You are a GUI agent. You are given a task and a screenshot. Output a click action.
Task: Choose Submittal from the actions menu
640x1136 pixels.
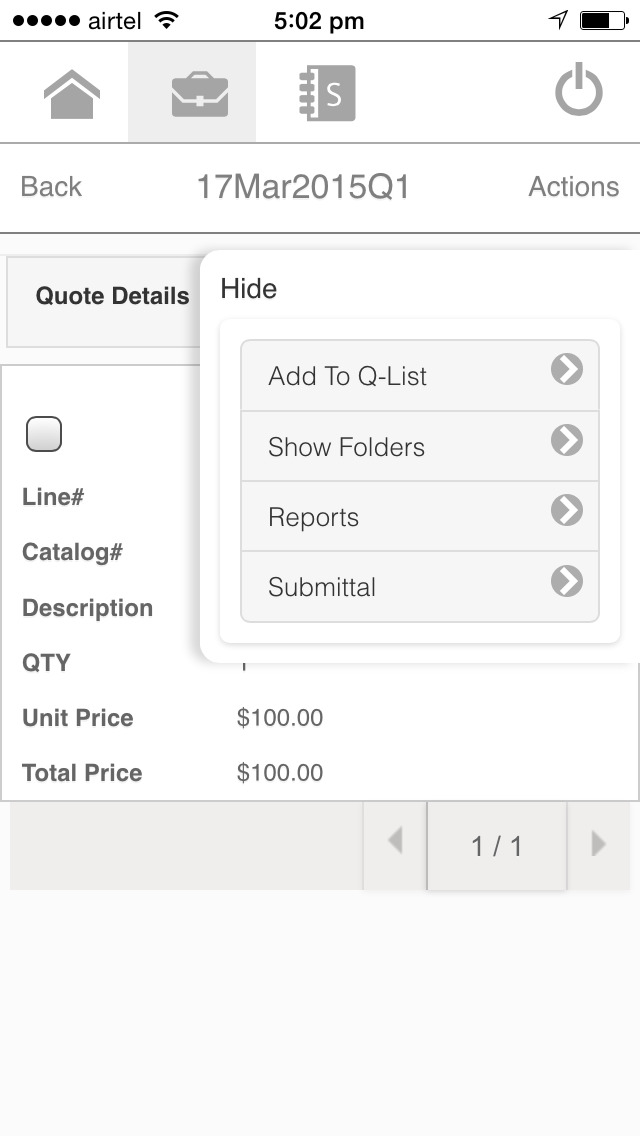(420, 587)
